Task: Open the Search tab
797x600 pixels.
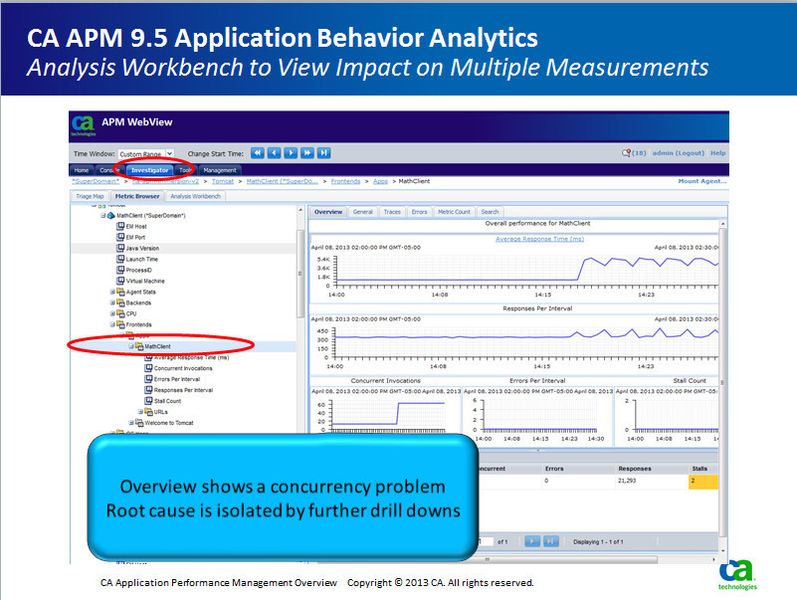Action: 489,212
